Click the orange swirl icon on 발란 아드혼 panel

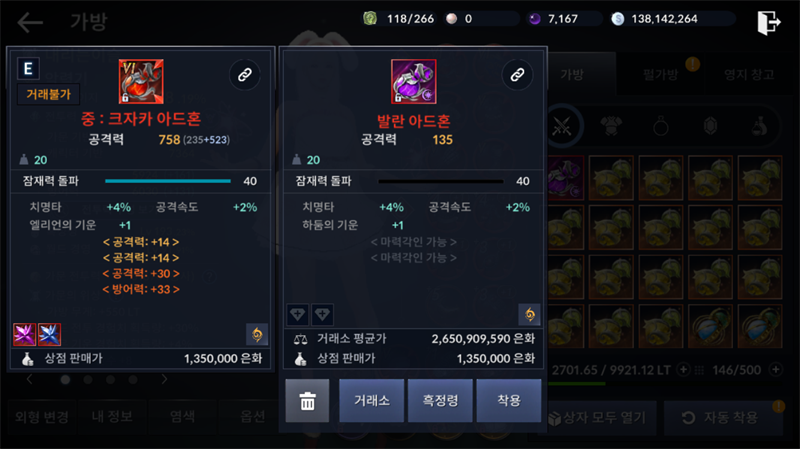click(530, 314)
